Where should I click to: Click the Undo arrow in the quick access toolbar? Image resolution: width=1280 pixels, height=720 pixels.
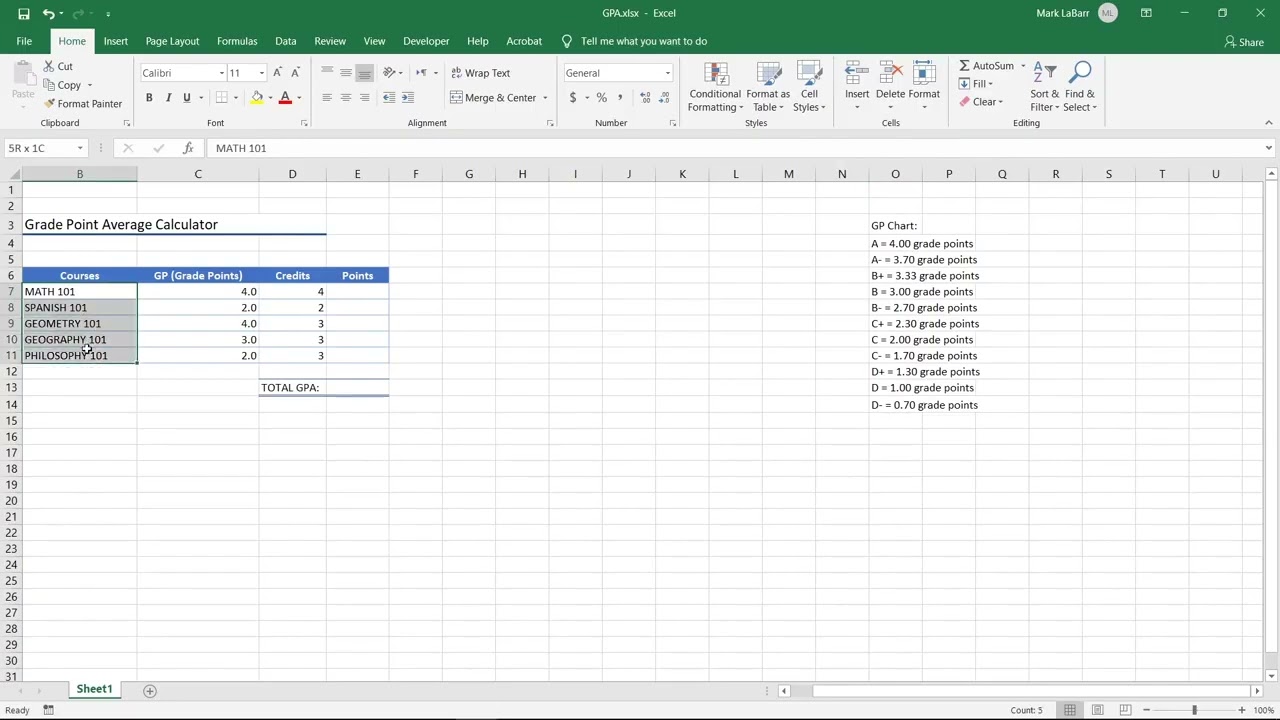coord(47,13)
